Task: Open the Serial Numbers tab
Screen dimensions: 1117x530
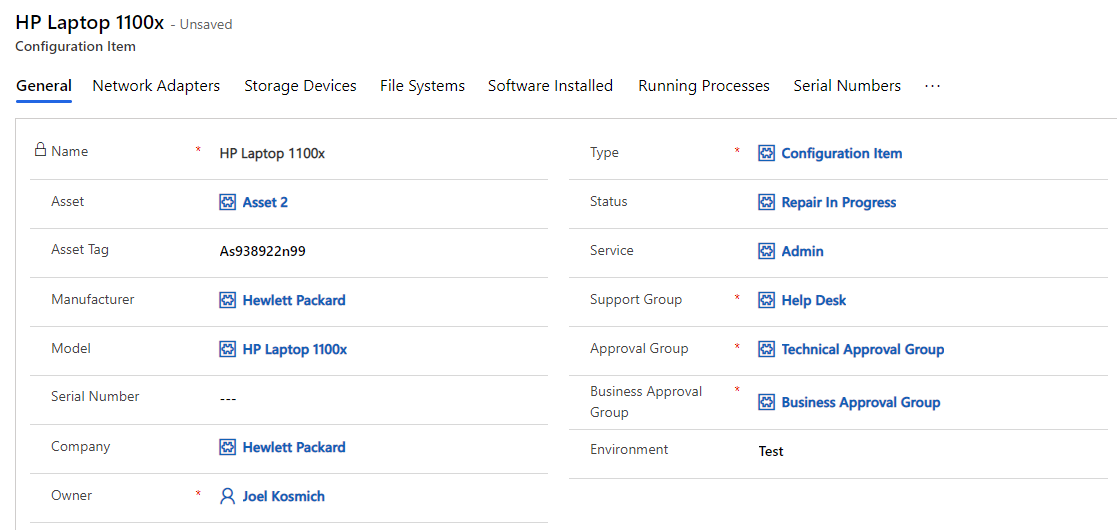Action: click(x=847, y=86)
